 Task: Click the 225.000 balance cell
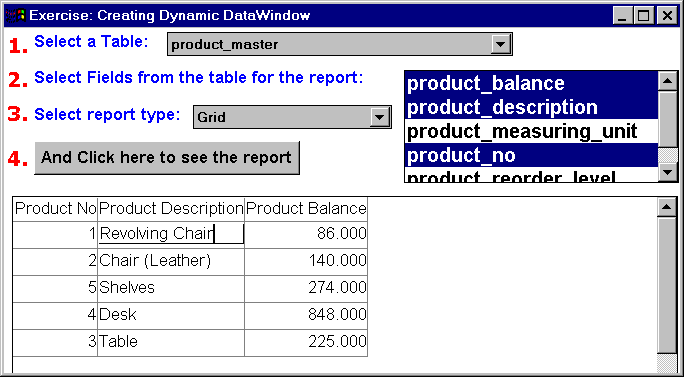[x=306, y=342]
